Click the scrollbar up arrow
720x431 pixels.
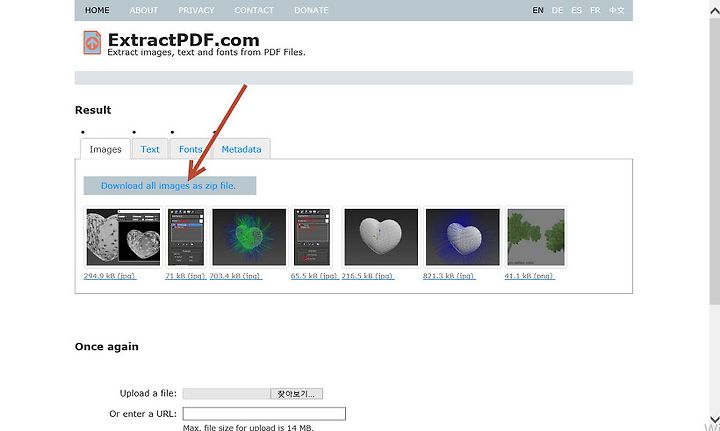(715, 11)
